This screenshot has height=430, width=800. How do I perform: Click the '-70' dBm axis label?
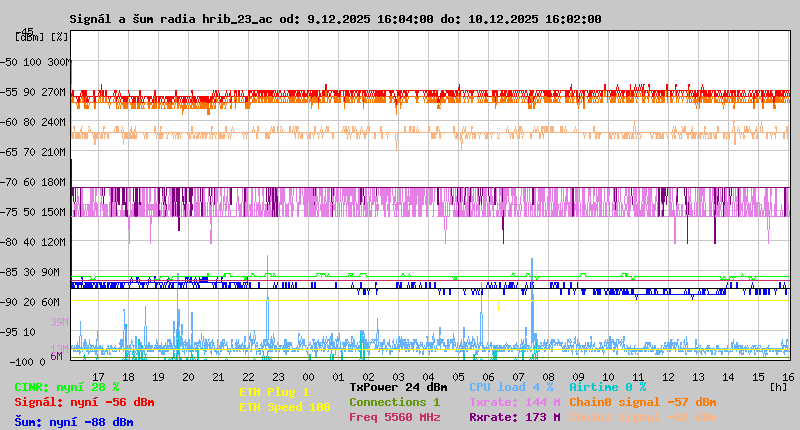click(x=8, y=182)
